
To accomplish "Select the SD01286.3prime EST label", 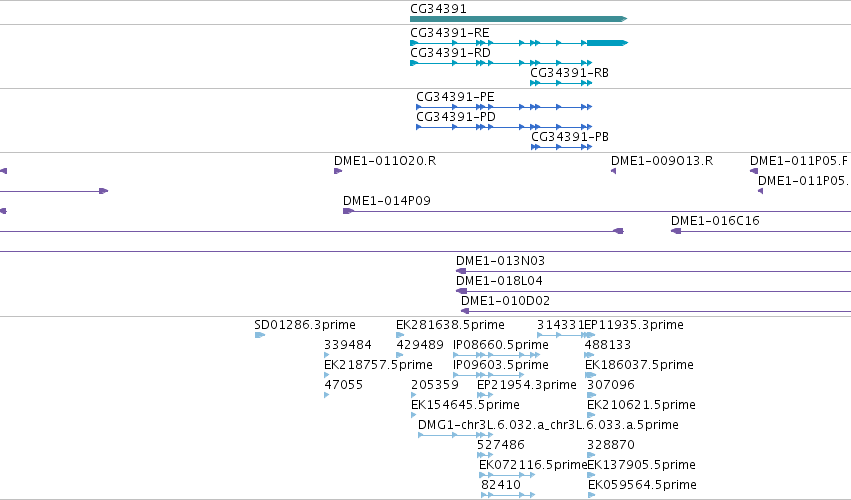I will [305, 325].
